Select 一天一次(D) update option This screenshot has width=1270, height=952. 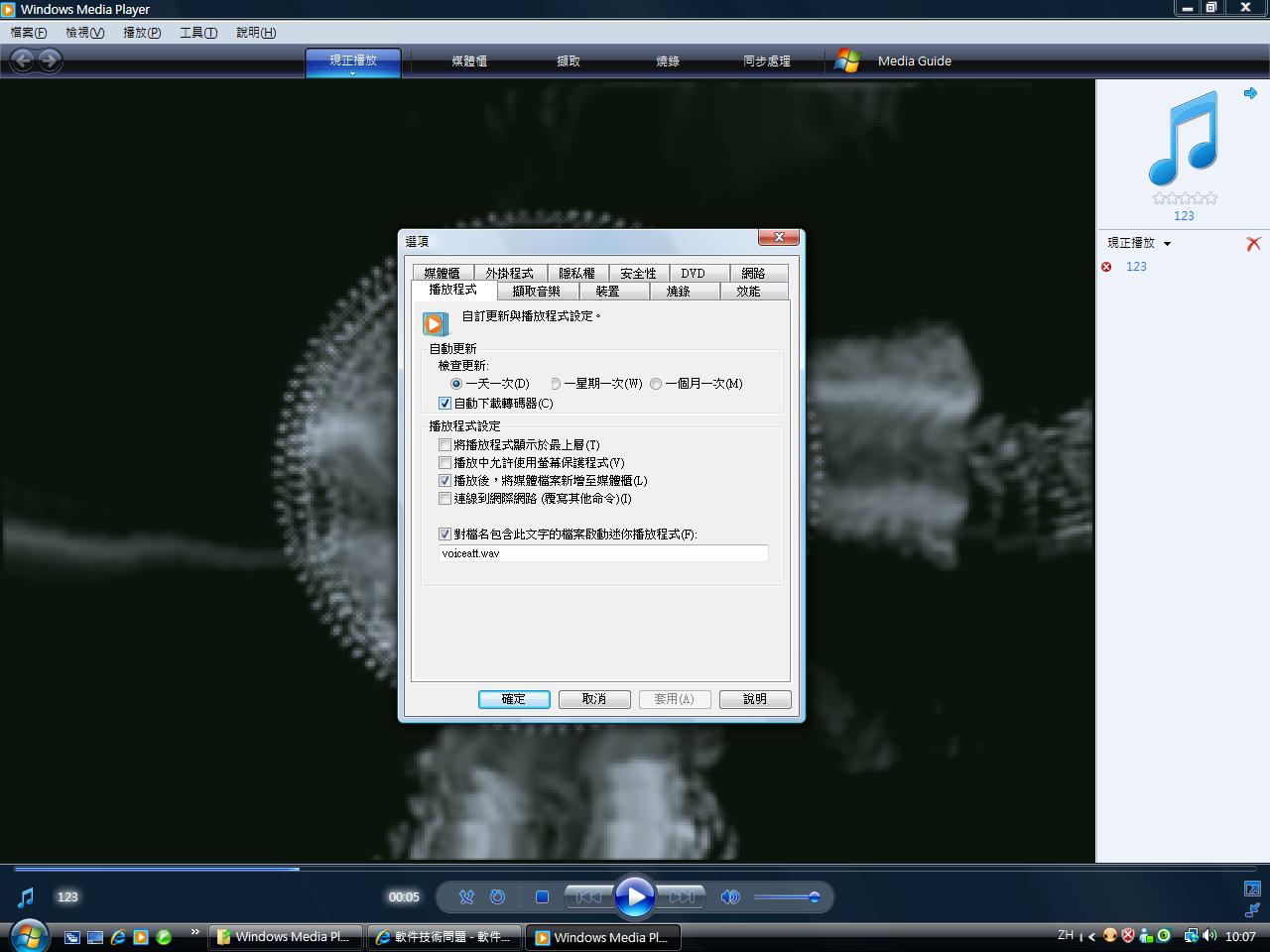coord(490,384)
